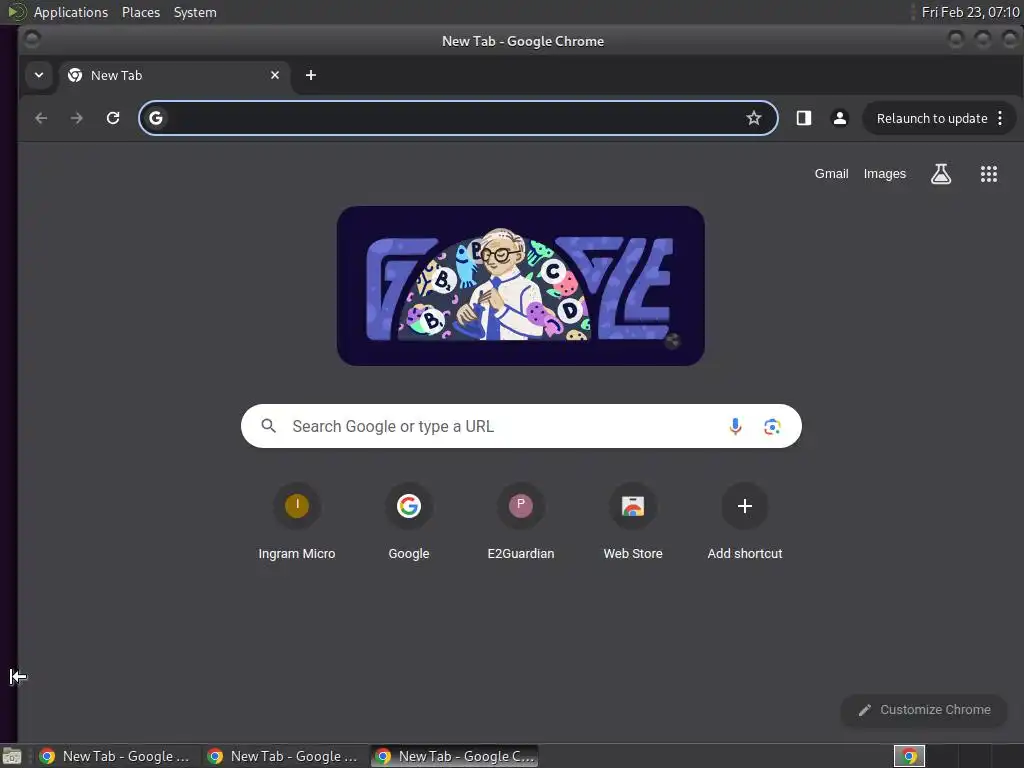Screen dimensions: 1024x768
Task: Expand the tab search dropdown arrow
Action: [39, 75]
